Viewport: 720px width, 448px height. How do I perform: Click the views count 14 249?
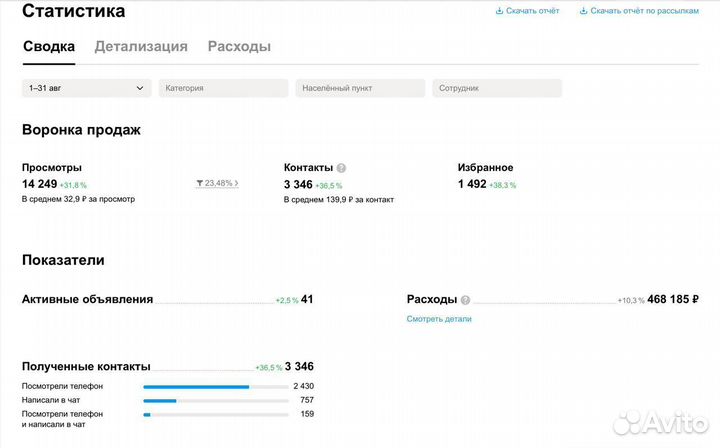click(39, 184)
